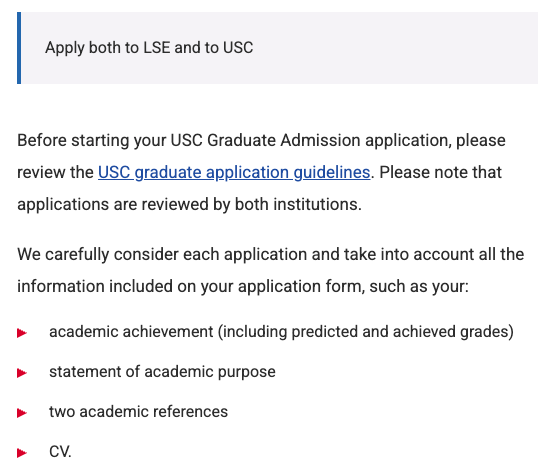Click the phrase 'information included on your application form'
The height and width of the screenshot is (470, 538).
[x=188, y=286]
